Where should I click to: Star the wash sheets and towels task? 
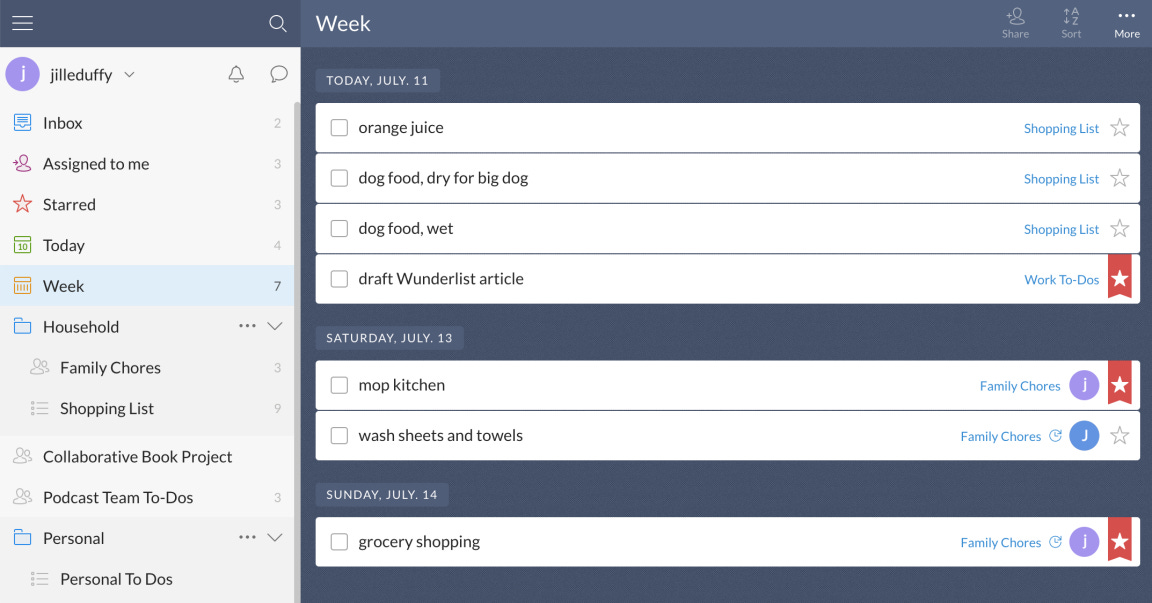(1119, 435)
